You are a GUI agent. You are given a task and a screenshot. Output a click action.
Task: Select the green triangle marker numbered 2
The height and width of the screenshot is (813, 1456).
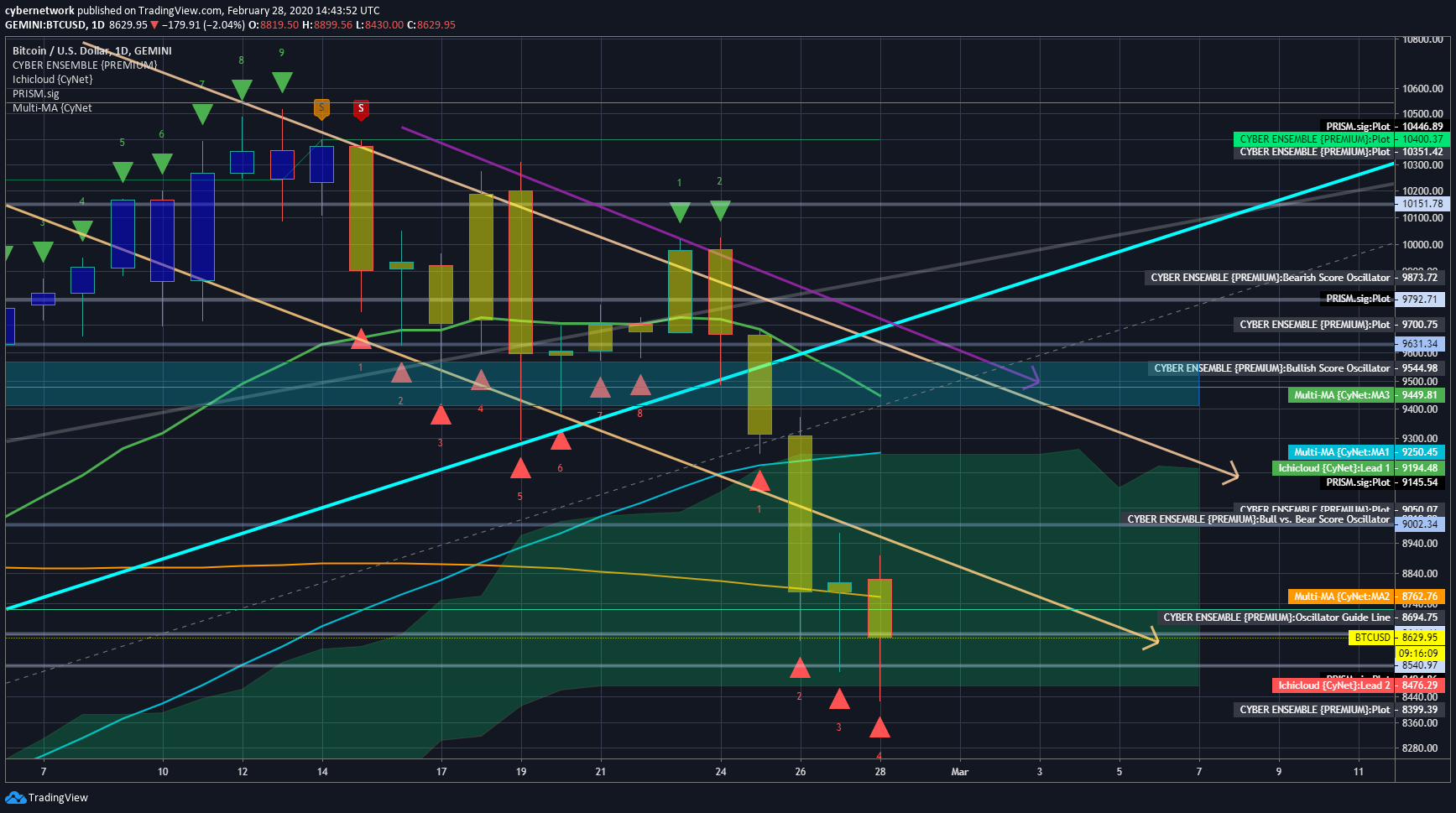(x=720, y=210)
